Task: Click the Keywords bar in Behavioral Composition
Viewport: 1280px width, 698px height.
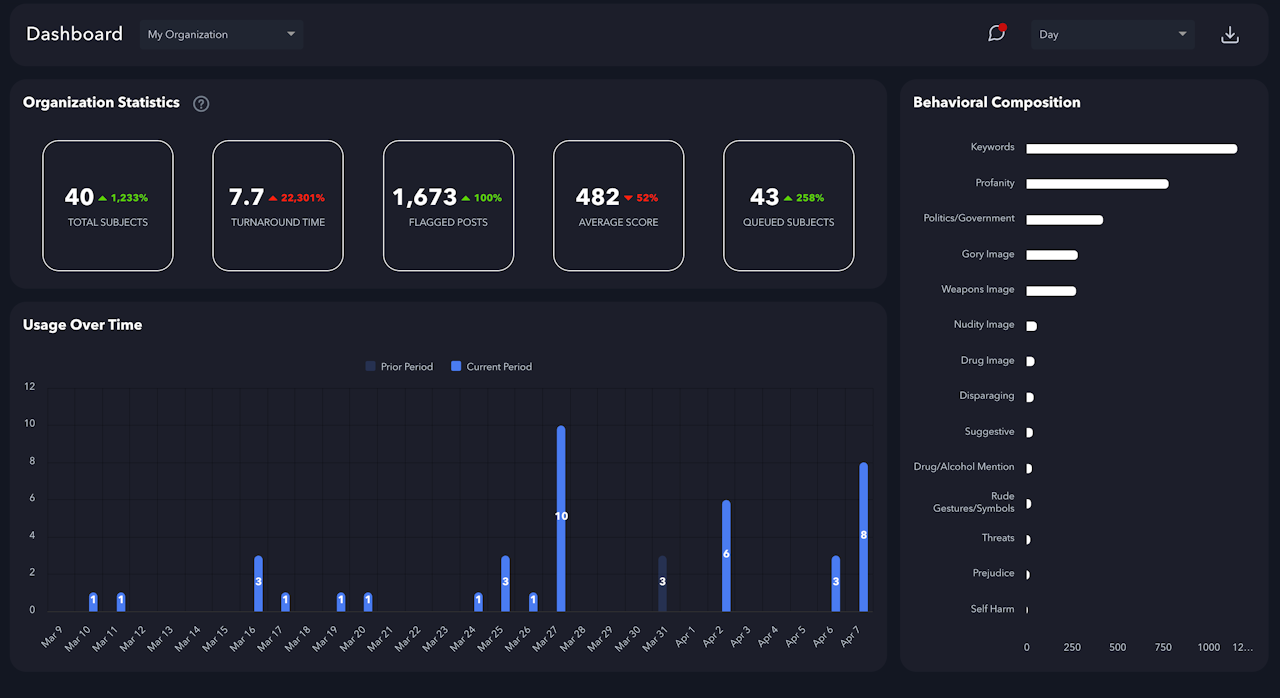Action: pyautogui.click(x=1131, y=149)
